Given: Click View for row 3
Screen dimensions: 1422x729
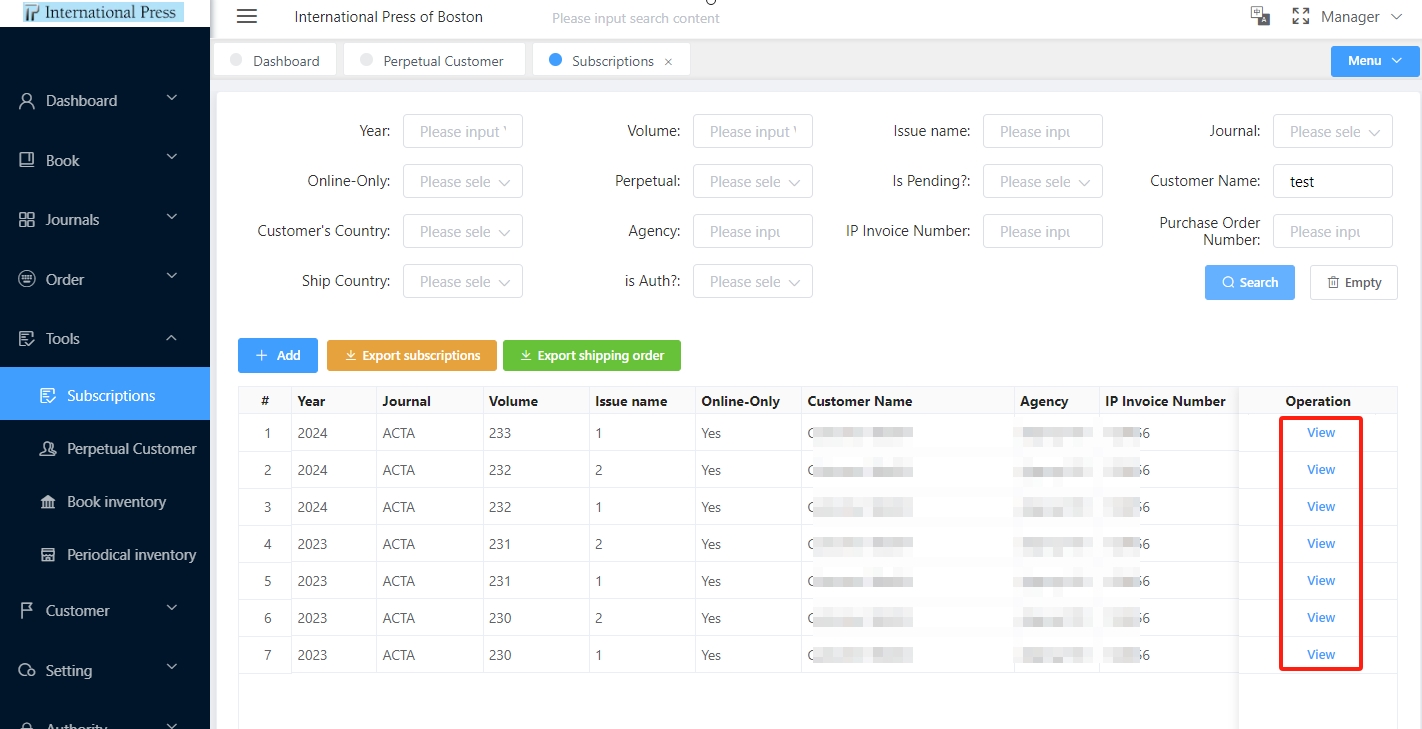Looking at the screenshot, I should coord(1321,507).
